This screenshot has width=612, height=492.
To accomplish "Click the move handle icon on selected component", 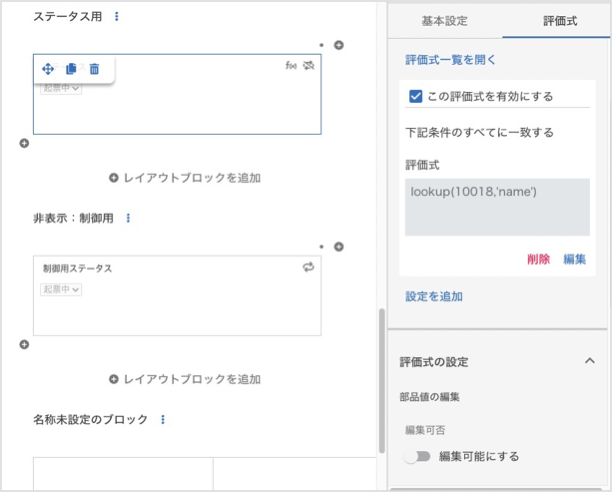I will tap(48, 69).
